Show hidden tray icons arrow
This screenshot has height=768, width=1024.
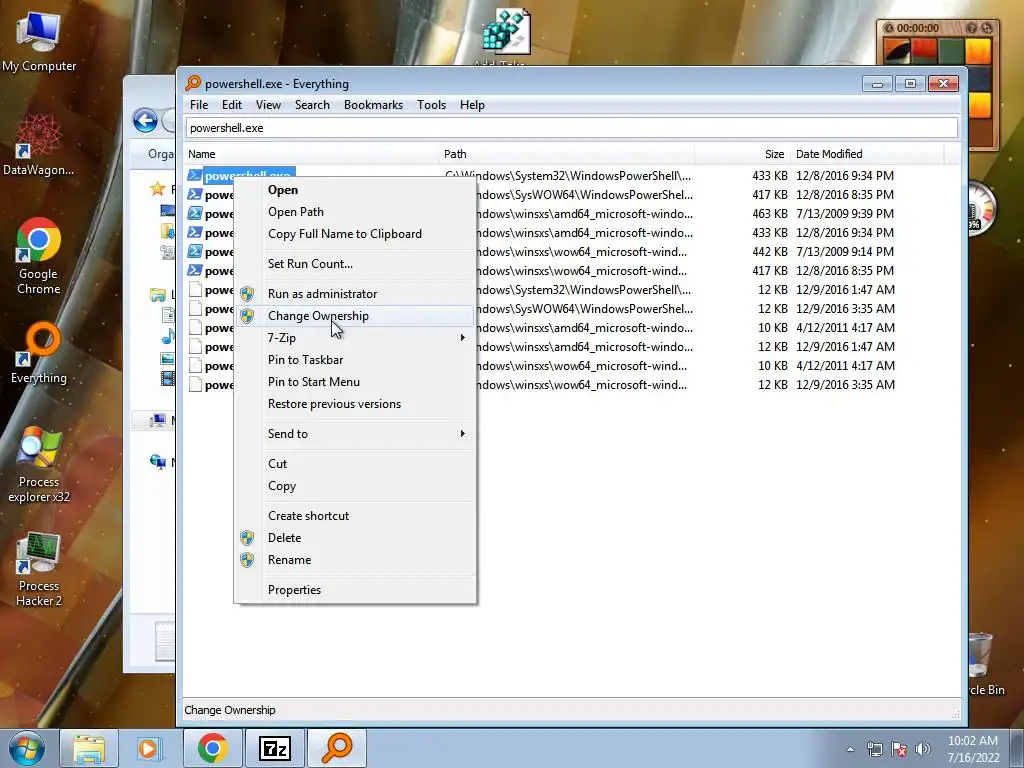coord(850,749)
